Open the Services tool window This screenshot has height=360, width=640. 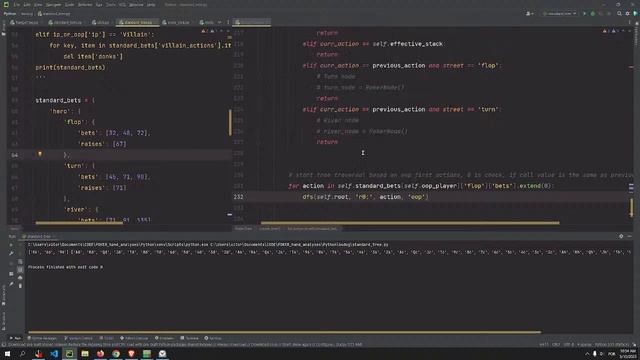pos(213,338)
